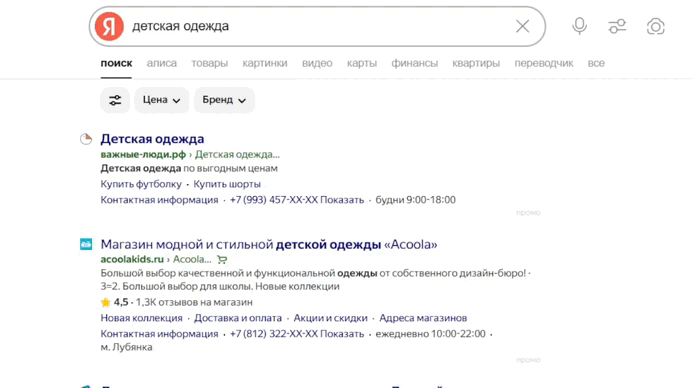Expand the Бренд dropdown

coord(224,100)
